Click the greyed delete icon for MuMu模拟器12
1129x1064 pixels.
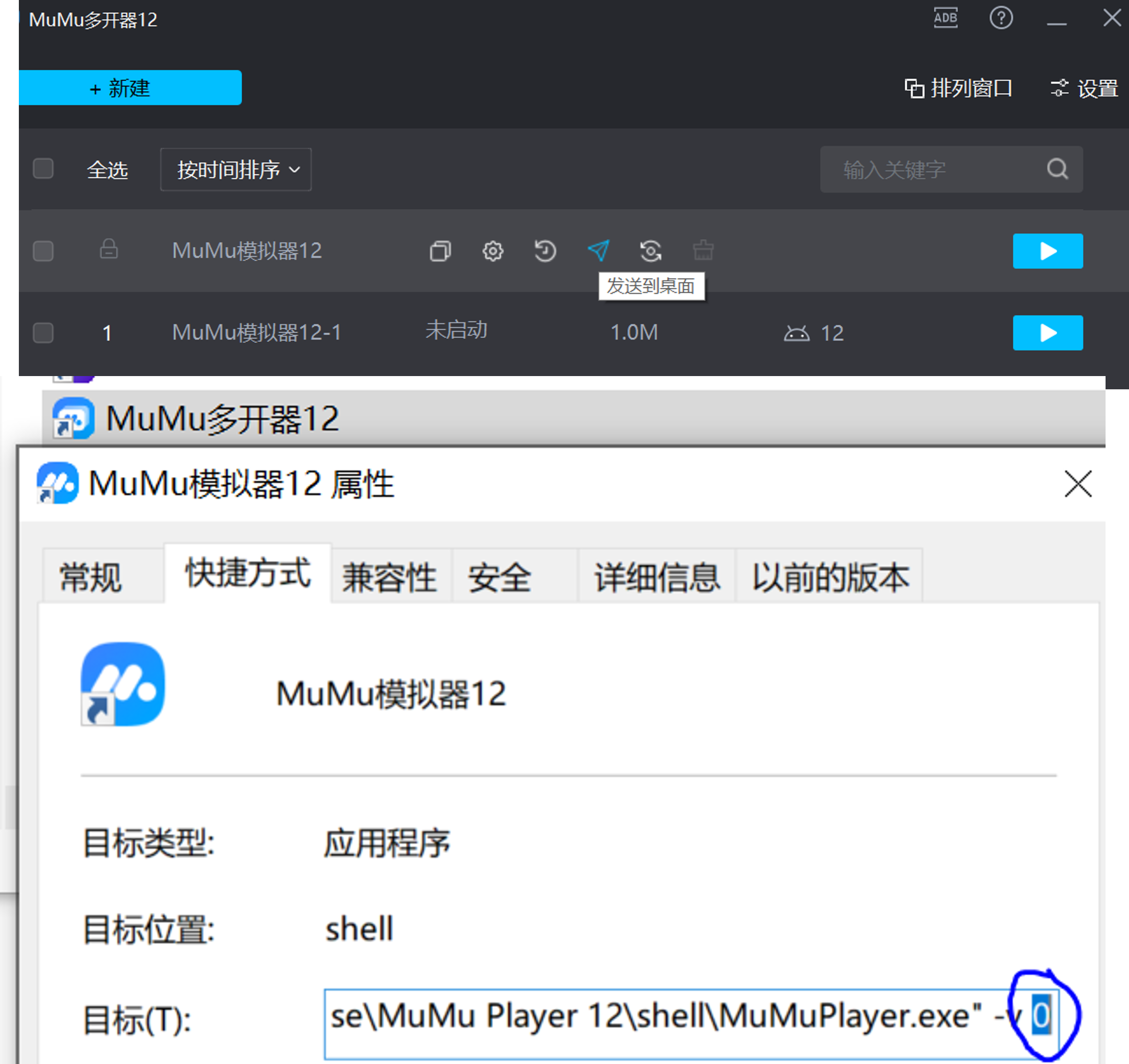tap(703, 250)
